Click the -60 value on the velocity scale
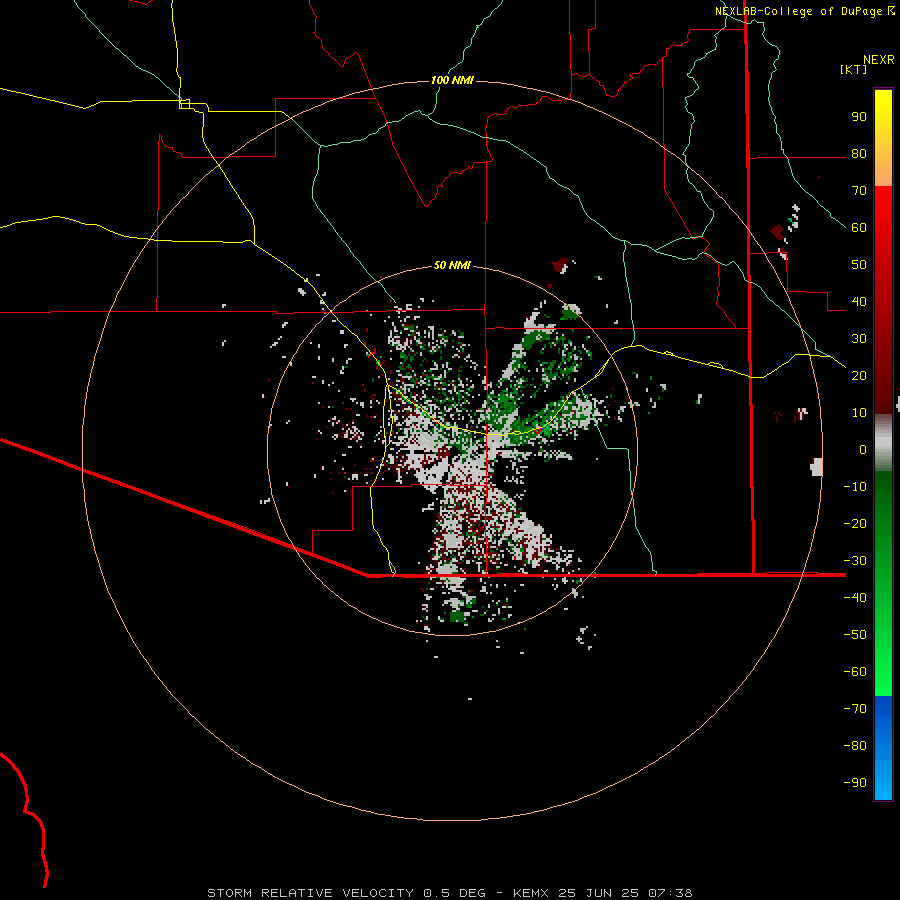Image resolution: width=900 pixels, height=900 pixels. [855, 672]
